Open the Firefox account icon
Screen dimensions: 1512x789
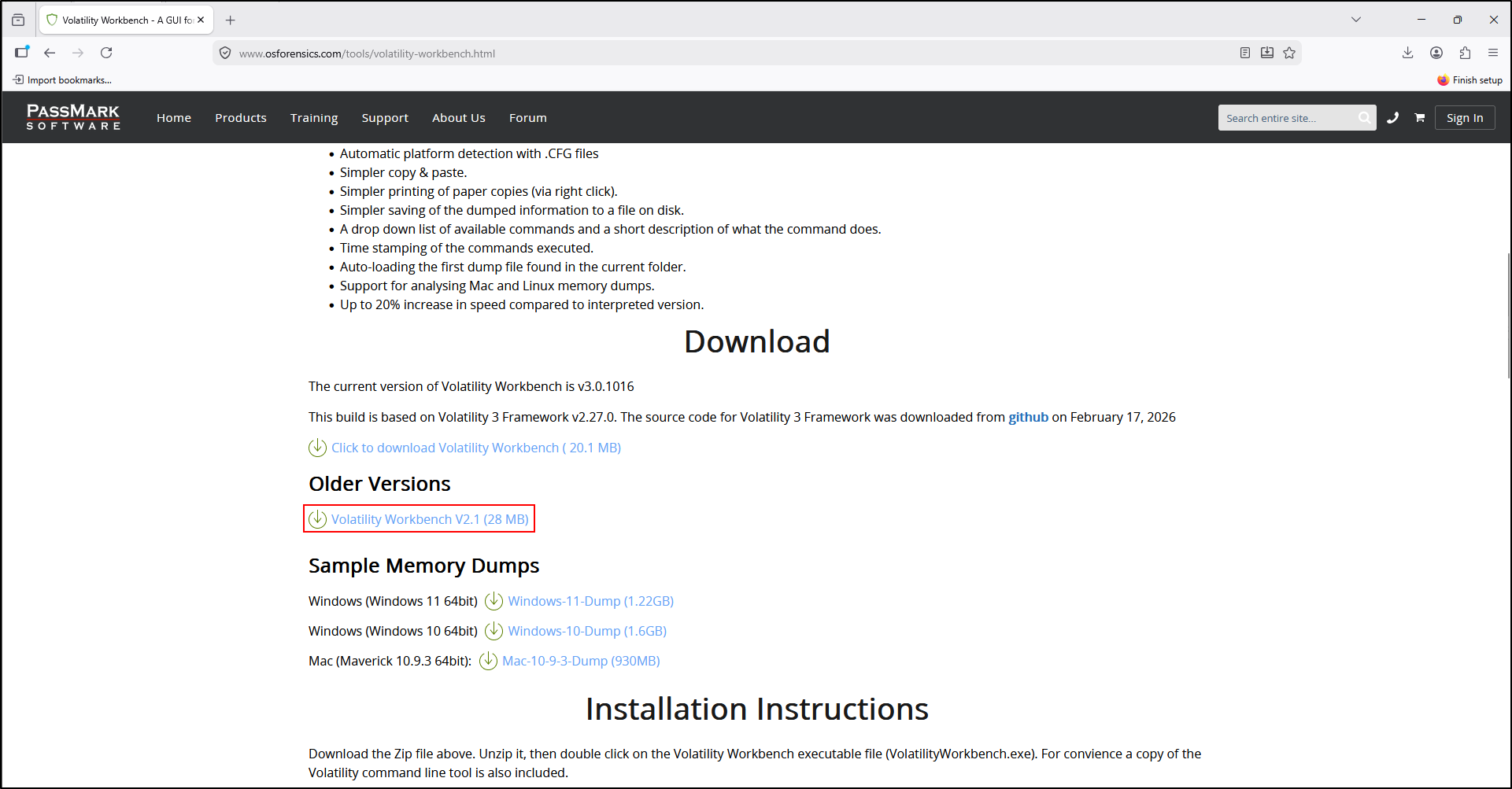[x=1436, y=53]
